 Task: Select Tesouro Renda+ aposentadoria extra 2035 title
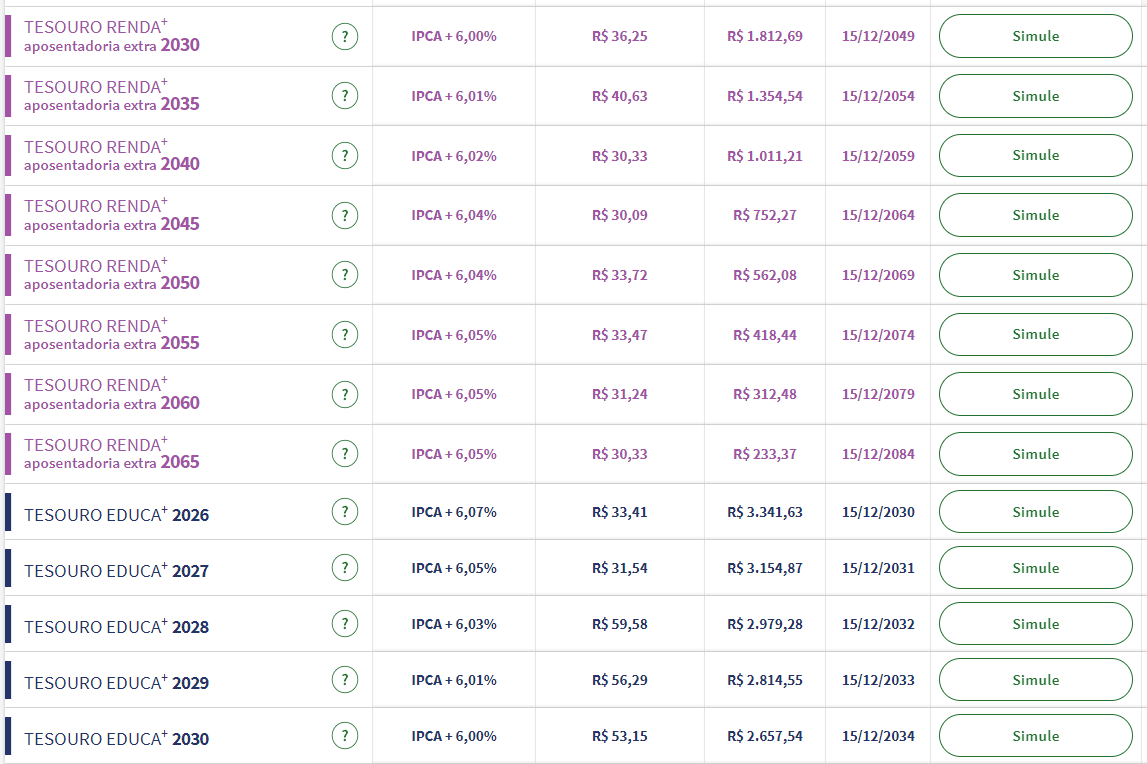[112, 96]
